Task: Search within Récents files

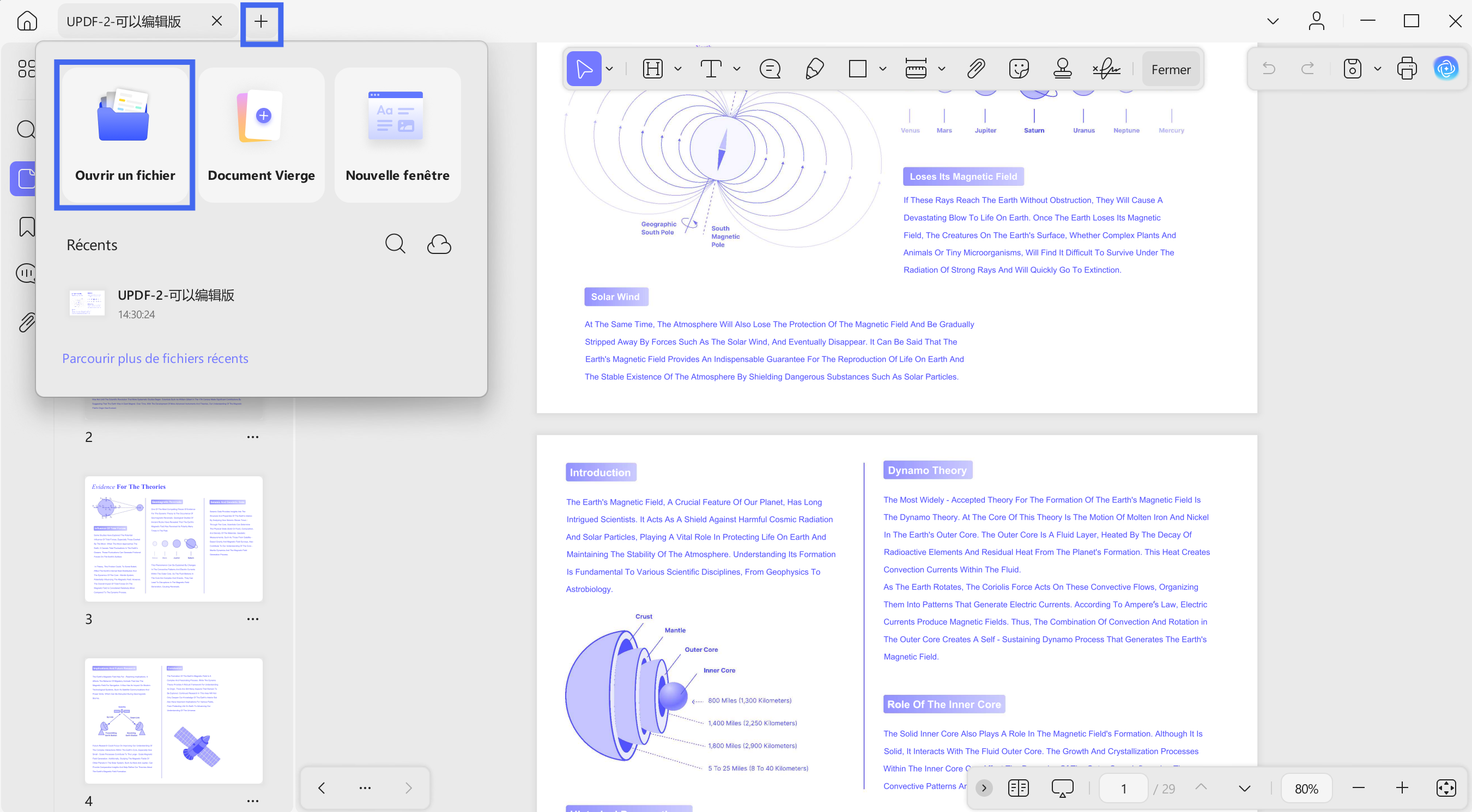Action: [395, 244]
